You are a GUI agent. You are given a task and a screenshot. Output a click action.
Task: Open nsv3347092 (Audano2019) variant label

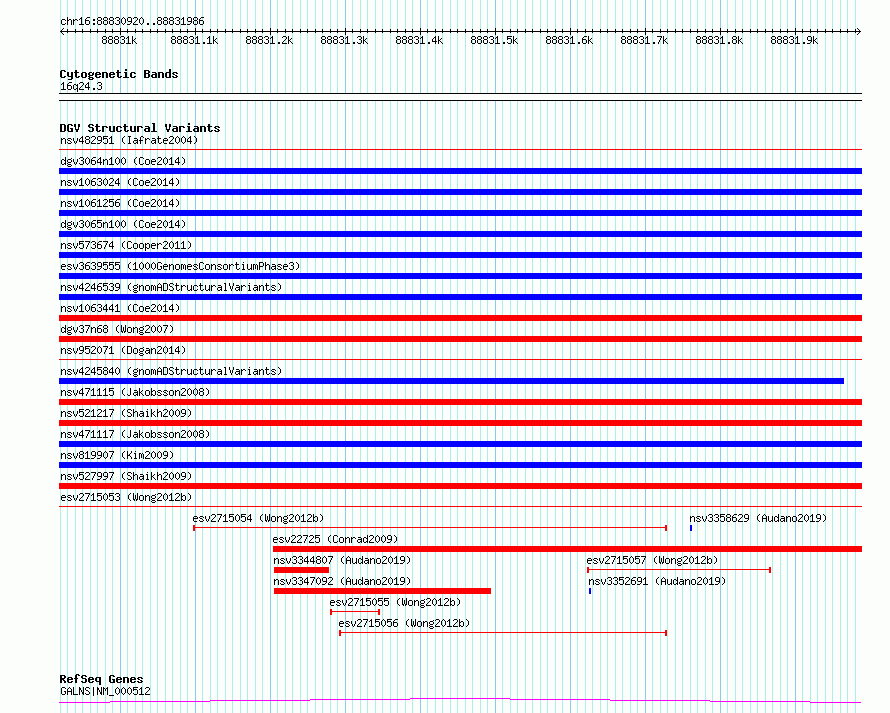click(342, 581)
